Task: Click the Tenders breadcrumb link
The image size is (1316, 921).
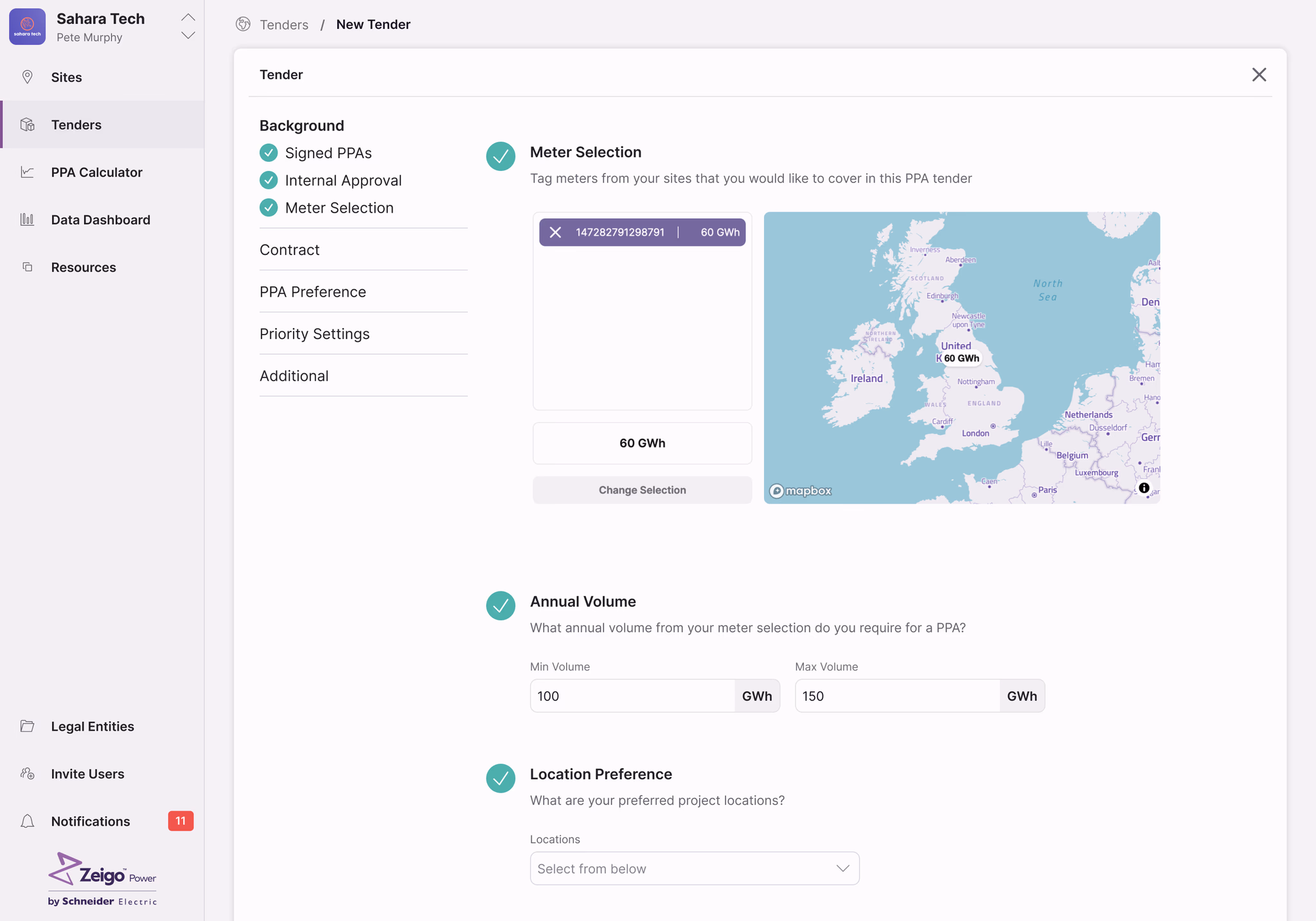Action: click(284, 24)
